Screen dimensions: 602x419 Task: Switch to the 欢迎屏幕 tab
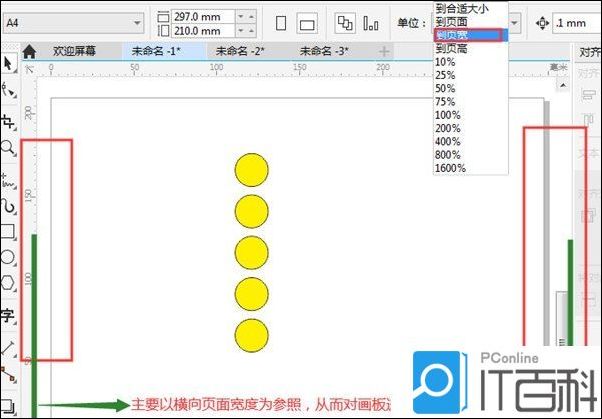click(74, 51)
